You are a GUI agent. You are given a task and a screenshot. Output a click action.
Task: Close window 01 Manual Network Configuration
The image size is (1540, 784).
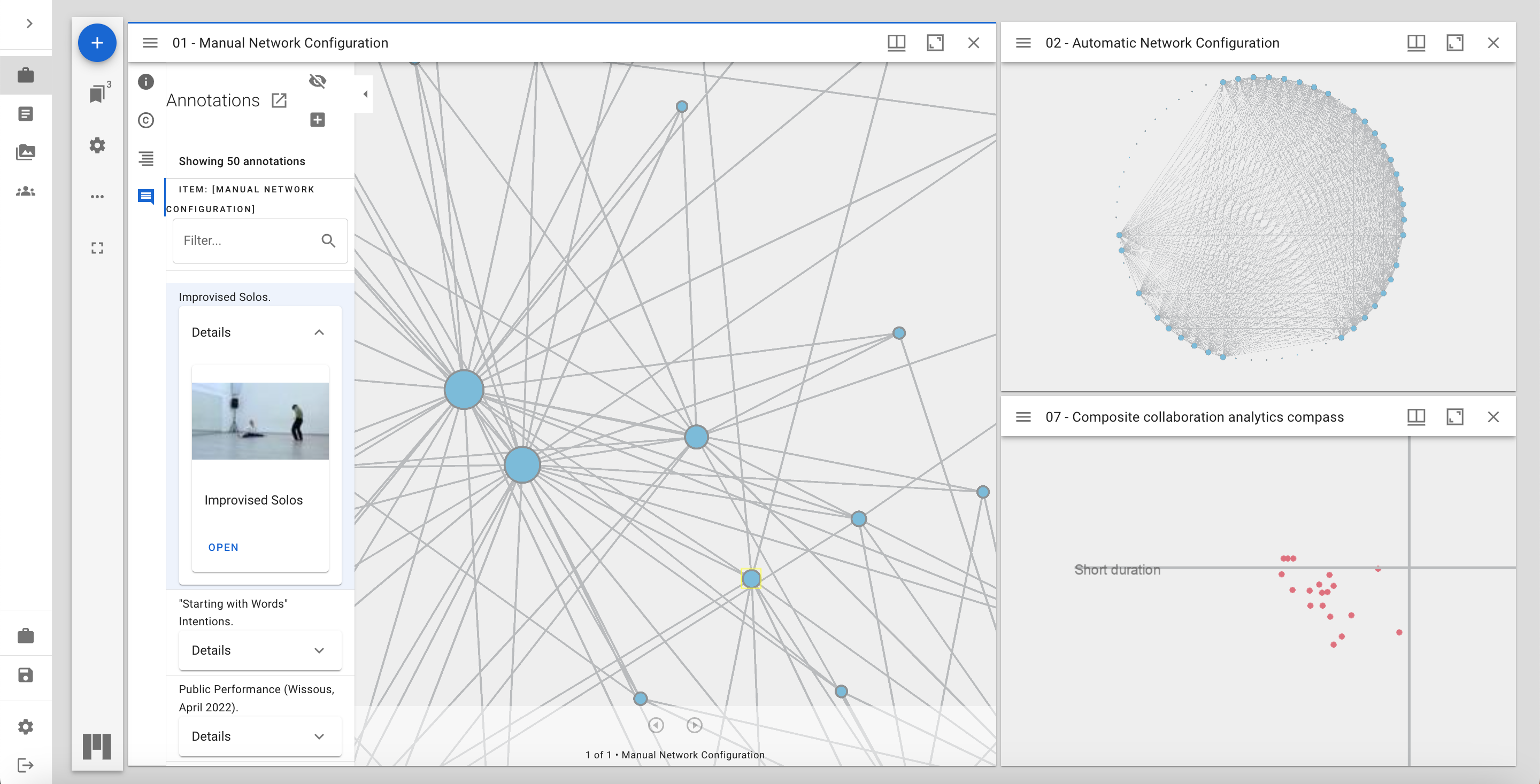click(x=974, y=43)
